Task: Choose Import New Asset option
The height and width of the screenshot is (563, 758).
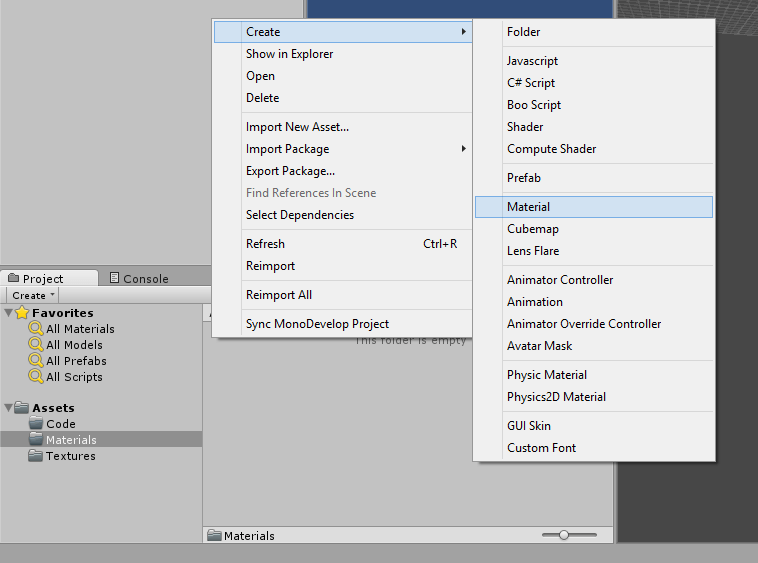Action: [x=297, y=127]
